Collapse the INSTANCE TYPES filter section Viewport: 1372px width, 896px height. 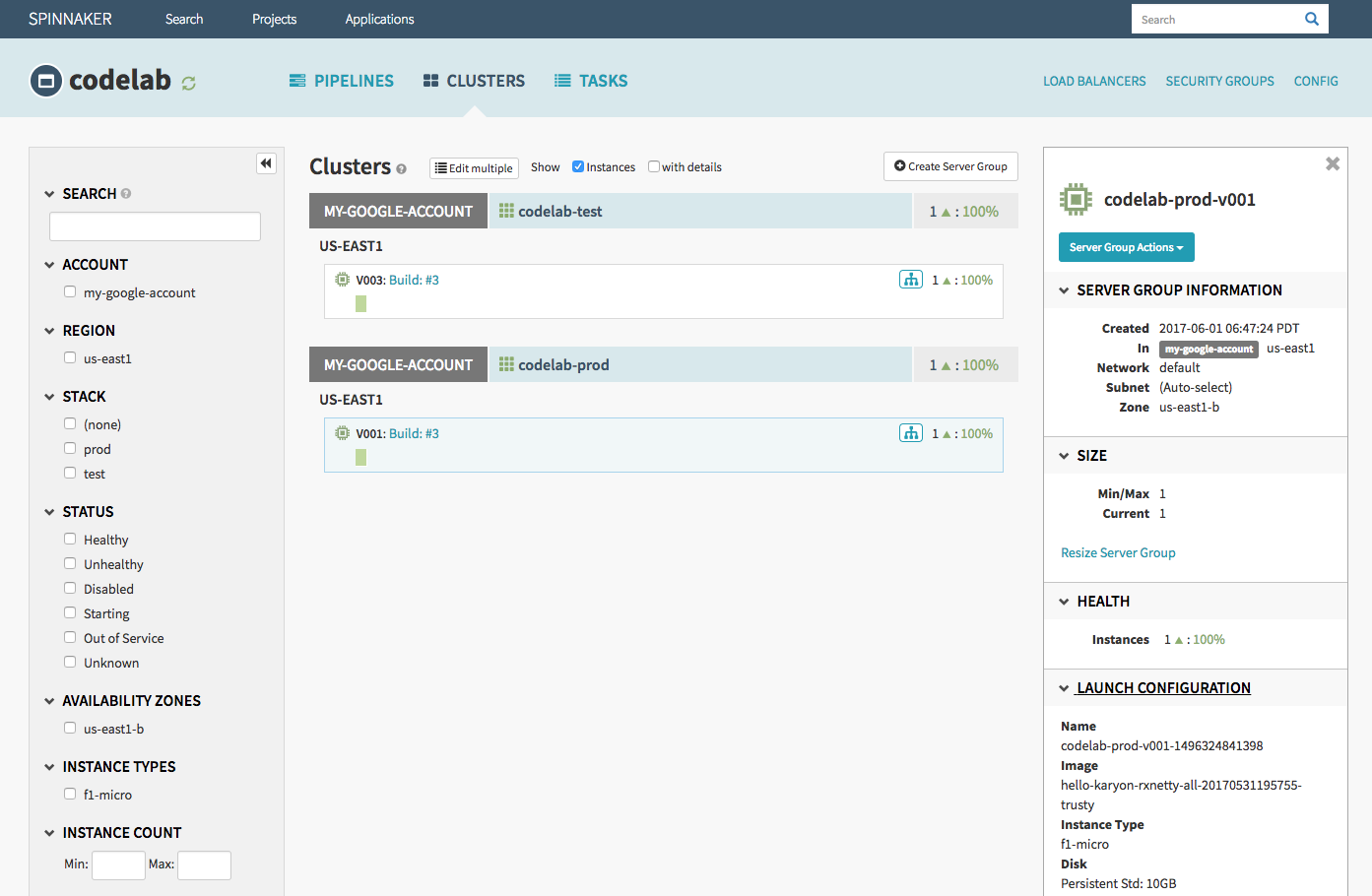click(49, 767)
